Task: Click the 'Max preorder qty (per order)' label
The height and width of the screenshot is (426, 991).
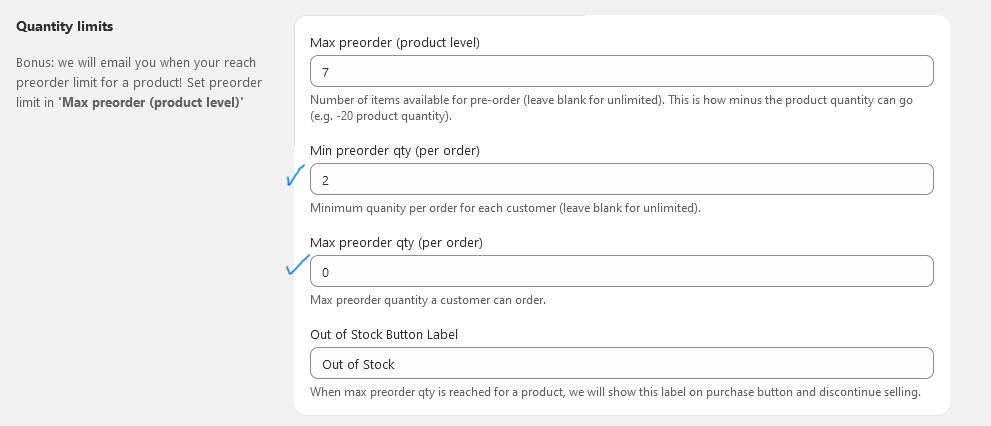Action: [396, 242]
